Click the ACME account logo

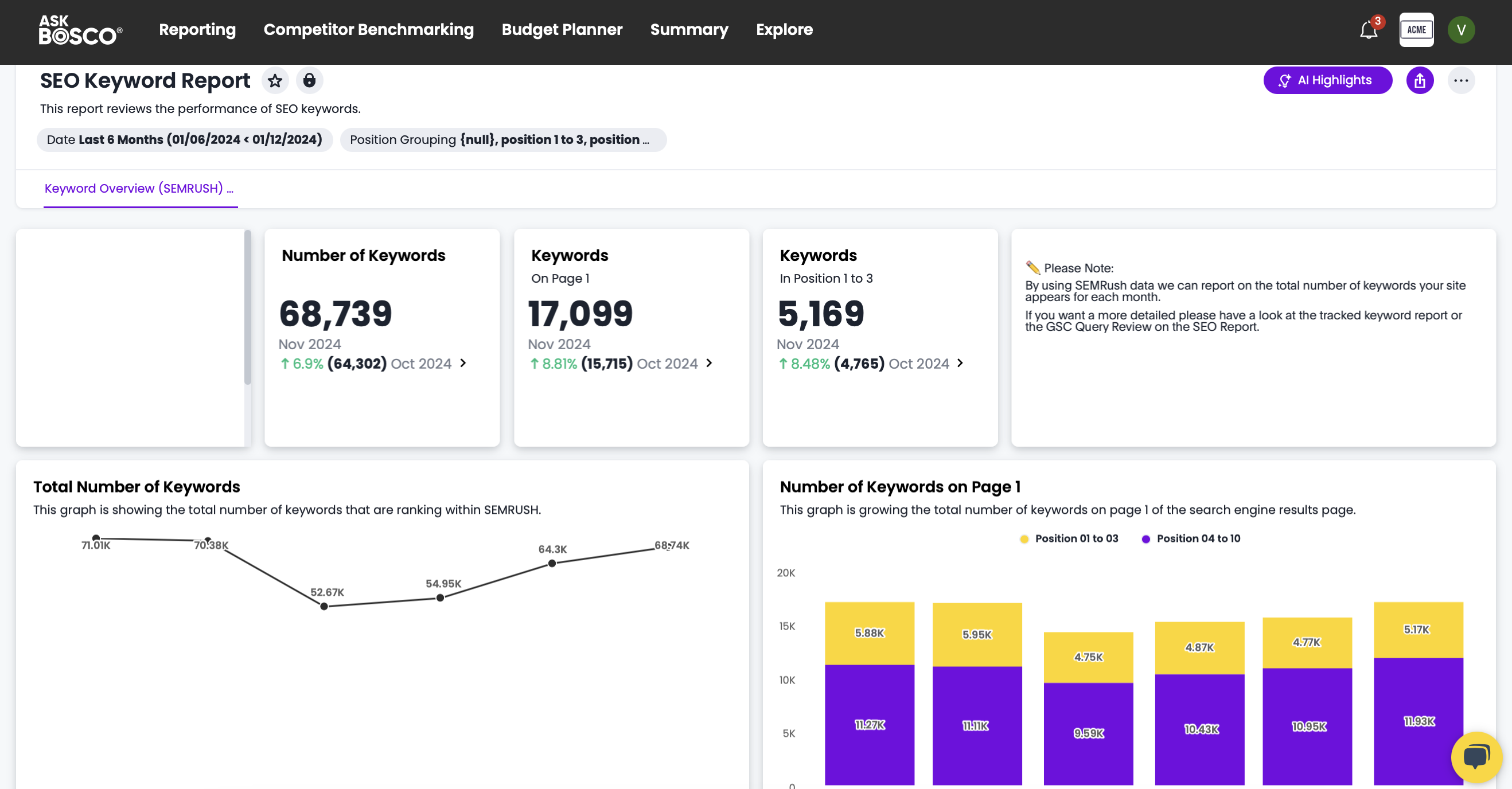point(1416,30)
